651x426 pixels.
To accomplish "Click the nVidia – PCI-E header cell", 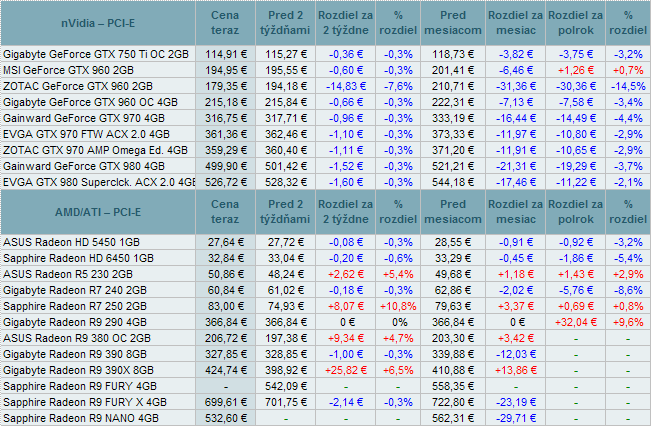I will coord(98,23).
